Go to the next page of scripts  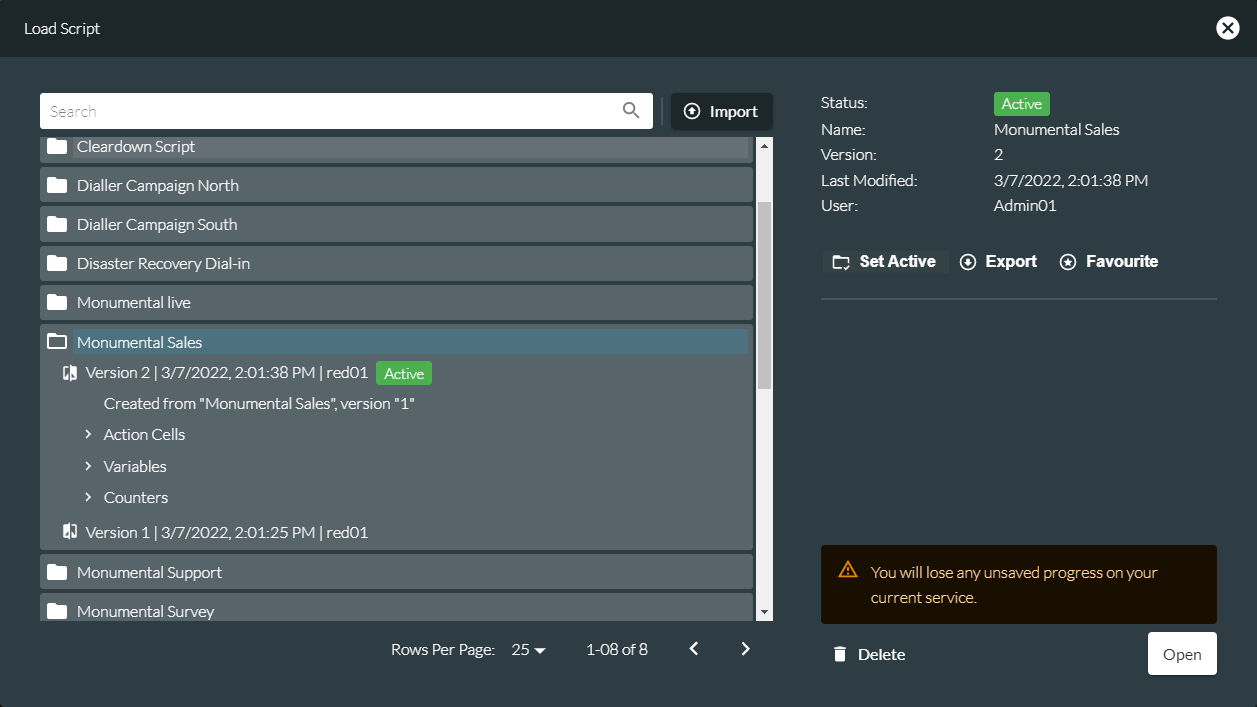click(745, 649)
